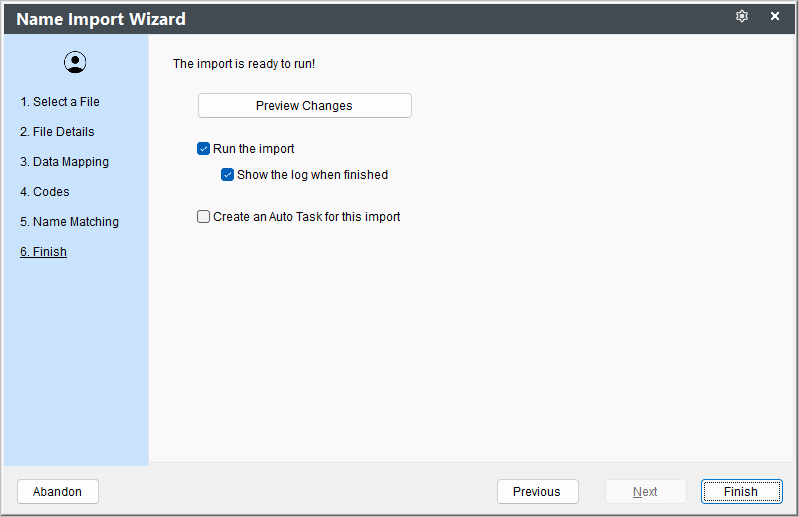This screenshot has width=799, height=517.
Task: Abandon the import wizard
Action: pyautogui.click(x=58, y=492)
